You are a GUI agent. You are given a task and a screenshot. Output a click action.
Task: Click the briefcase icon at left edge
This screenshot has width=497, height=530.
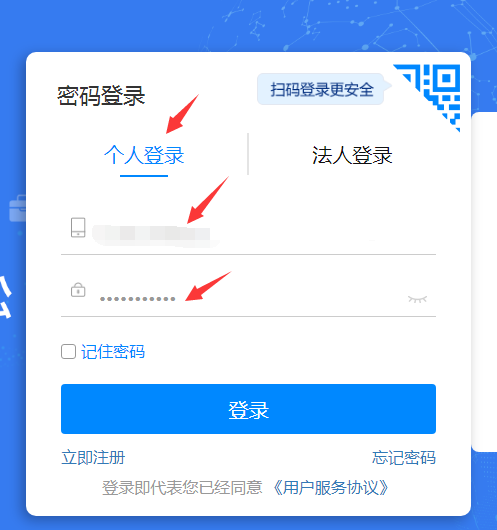point(18,209)
